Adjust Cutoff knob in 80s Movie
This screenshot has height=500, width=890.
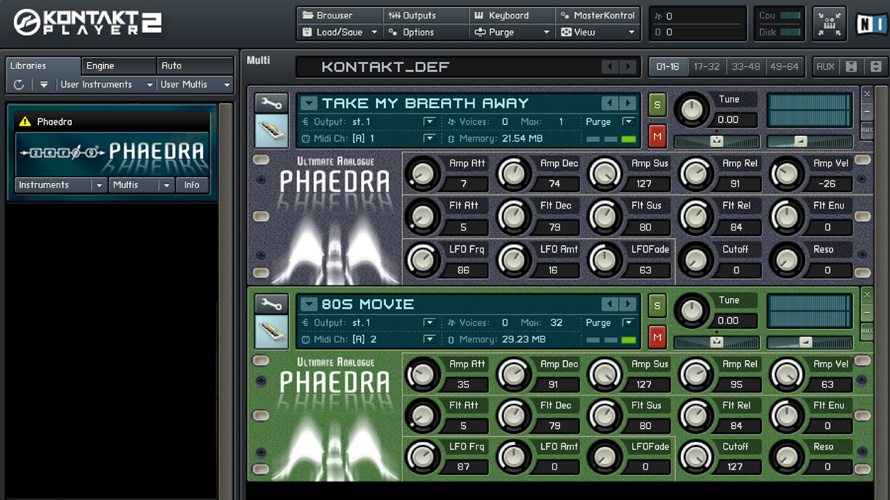[x=696, y=456]
